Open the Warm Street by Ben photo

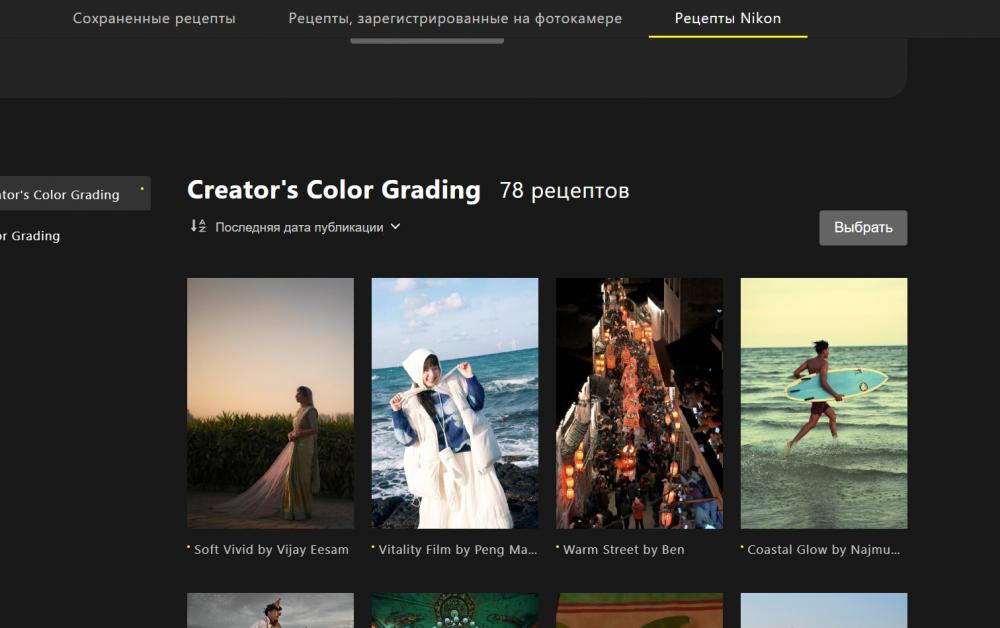[639, 403]
